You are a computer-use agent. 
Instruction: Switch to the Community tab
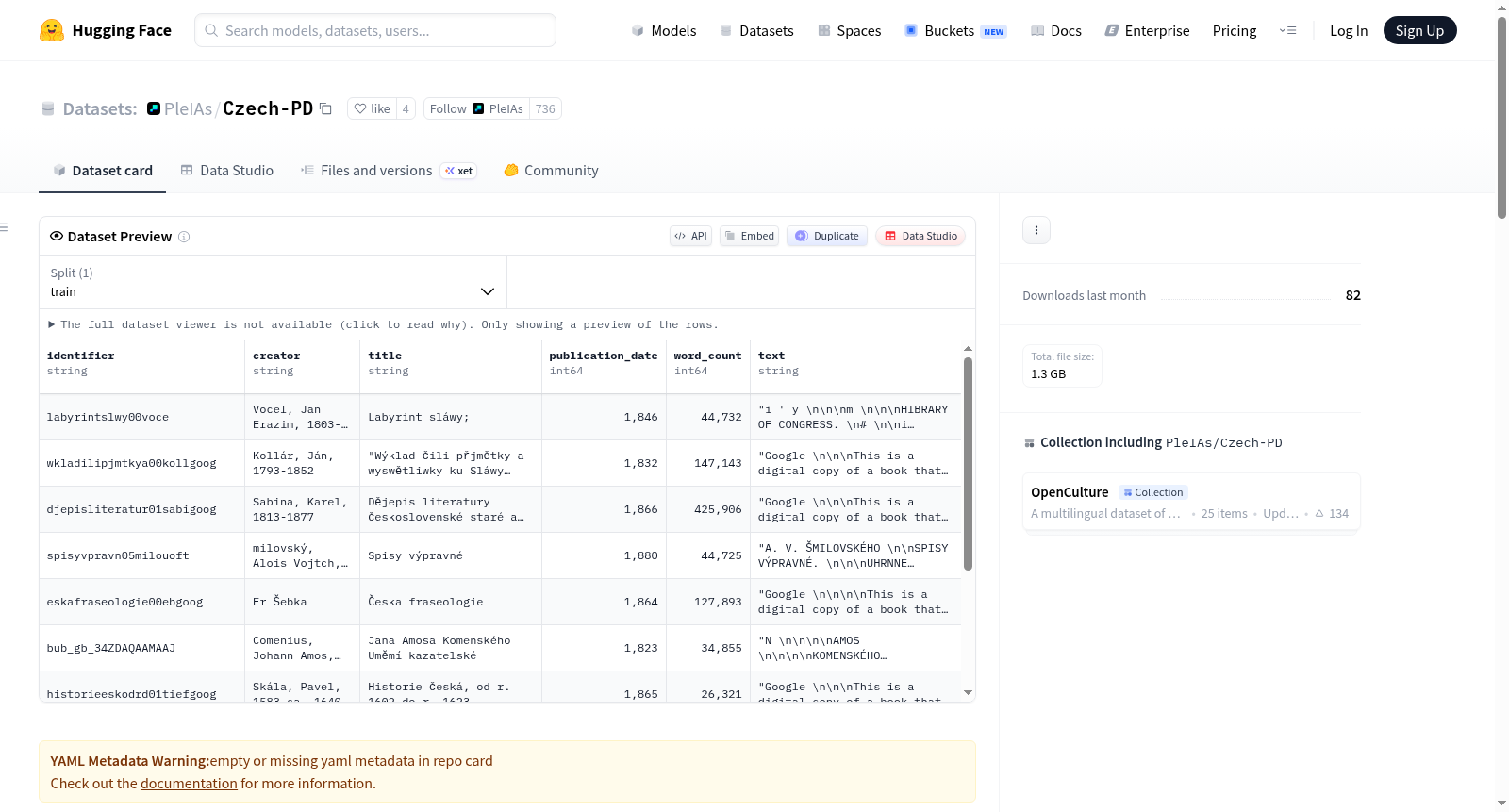click(x=551, y=171)
